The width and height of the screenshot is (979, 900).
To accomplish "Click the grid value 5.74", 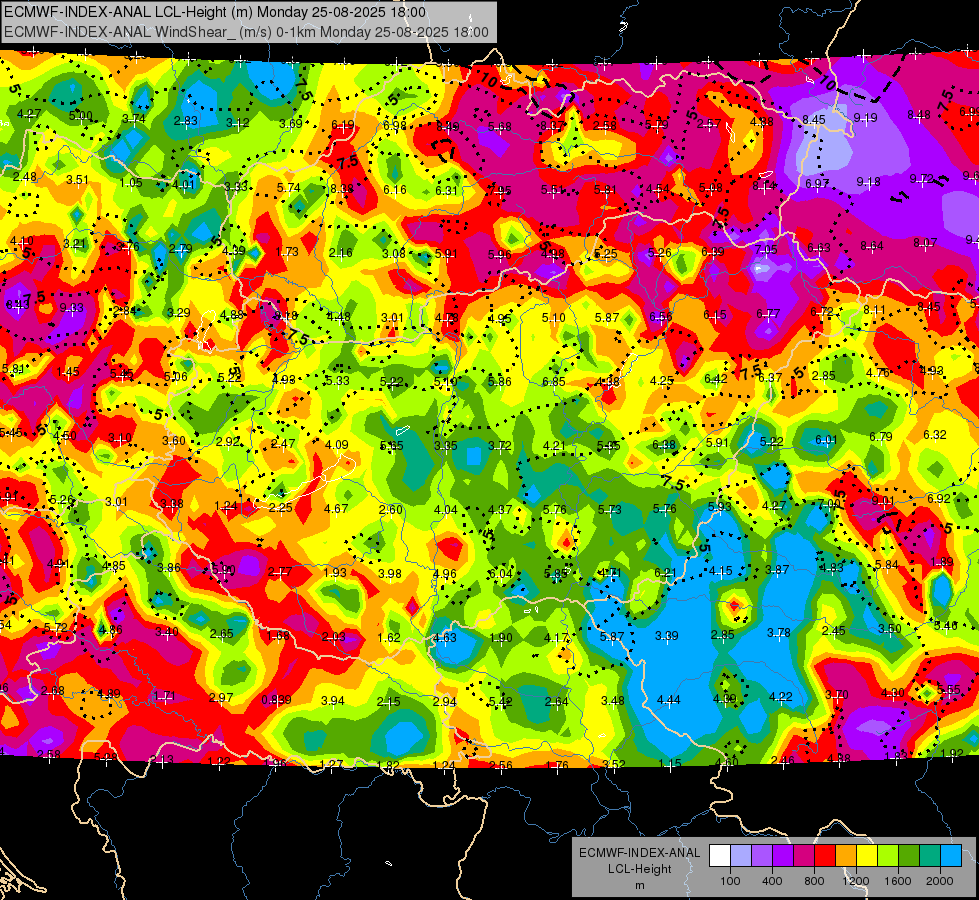I will click(x=289, y=187).
